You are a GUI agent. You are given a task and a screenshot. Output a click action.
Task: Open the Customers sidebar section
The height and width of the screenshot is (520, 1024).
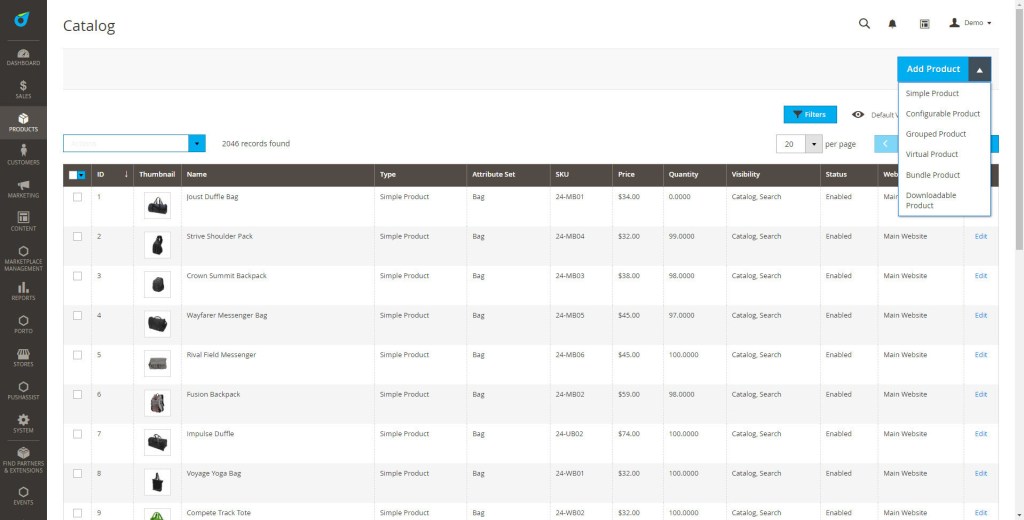pos(23,155)
